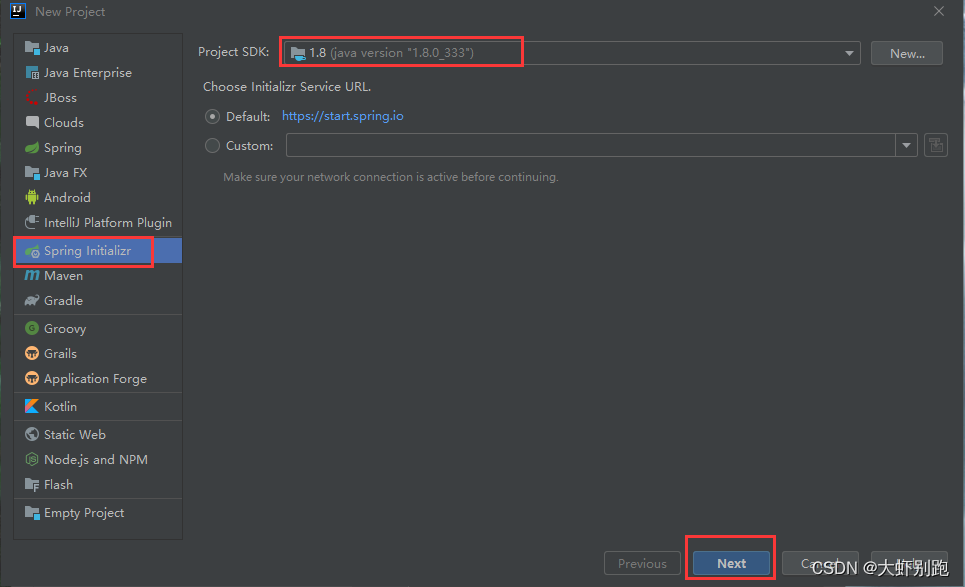Choose Java Enterprise project type
Viewport: 965px width, 587px height.
[98, 73]
